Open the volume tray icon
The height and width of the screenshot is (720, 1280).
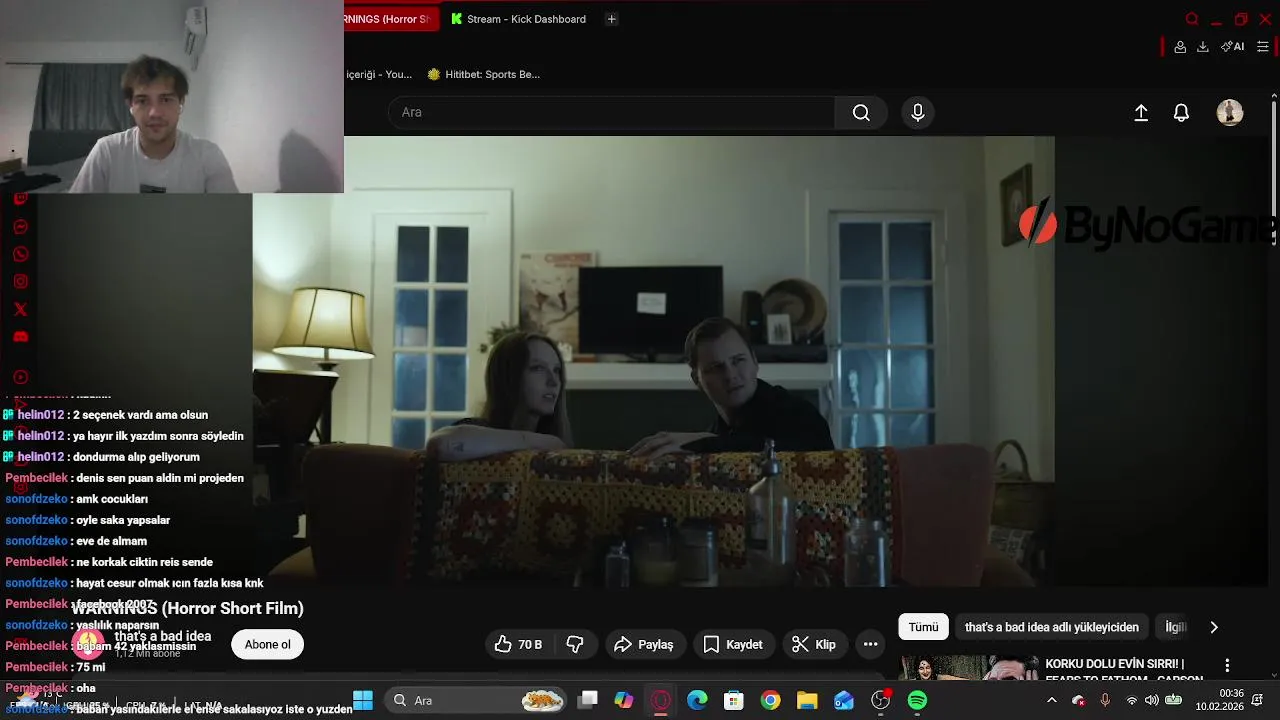point(1151,700)
